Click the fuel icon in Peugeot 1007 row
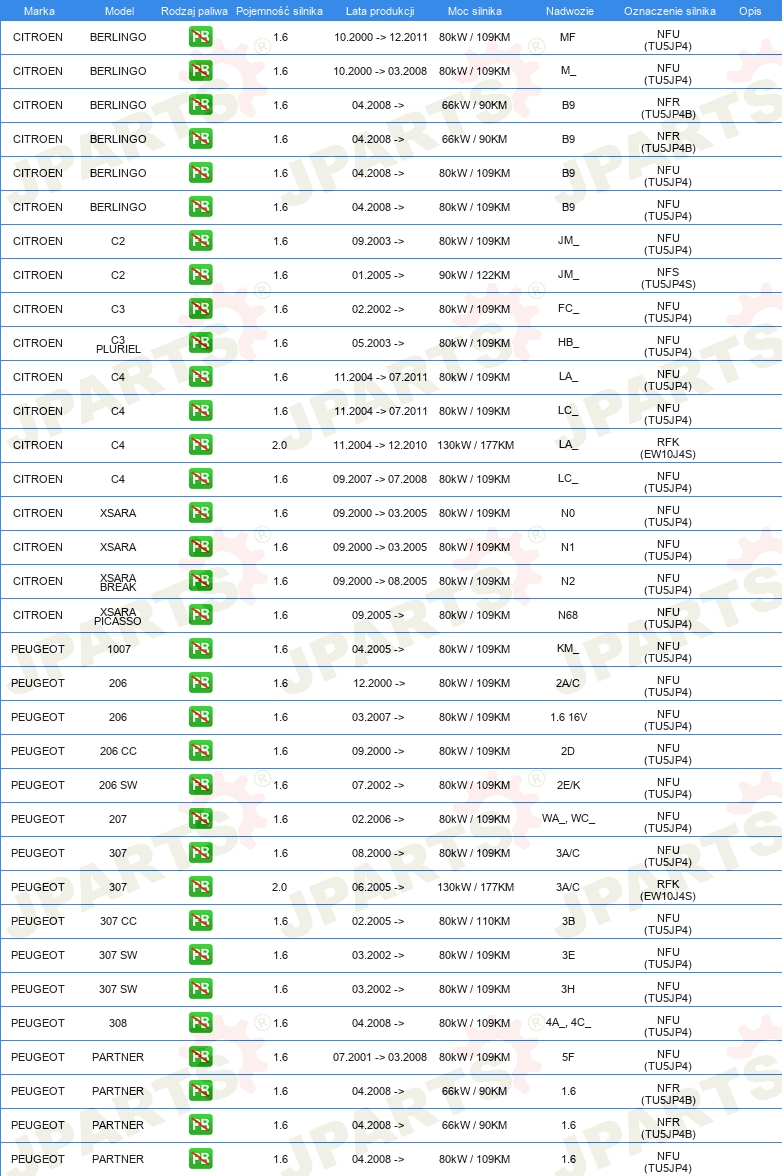Image resolution: width=782 pixels, height=1176 pixels. pyautogui.click(x=200, y=649)
